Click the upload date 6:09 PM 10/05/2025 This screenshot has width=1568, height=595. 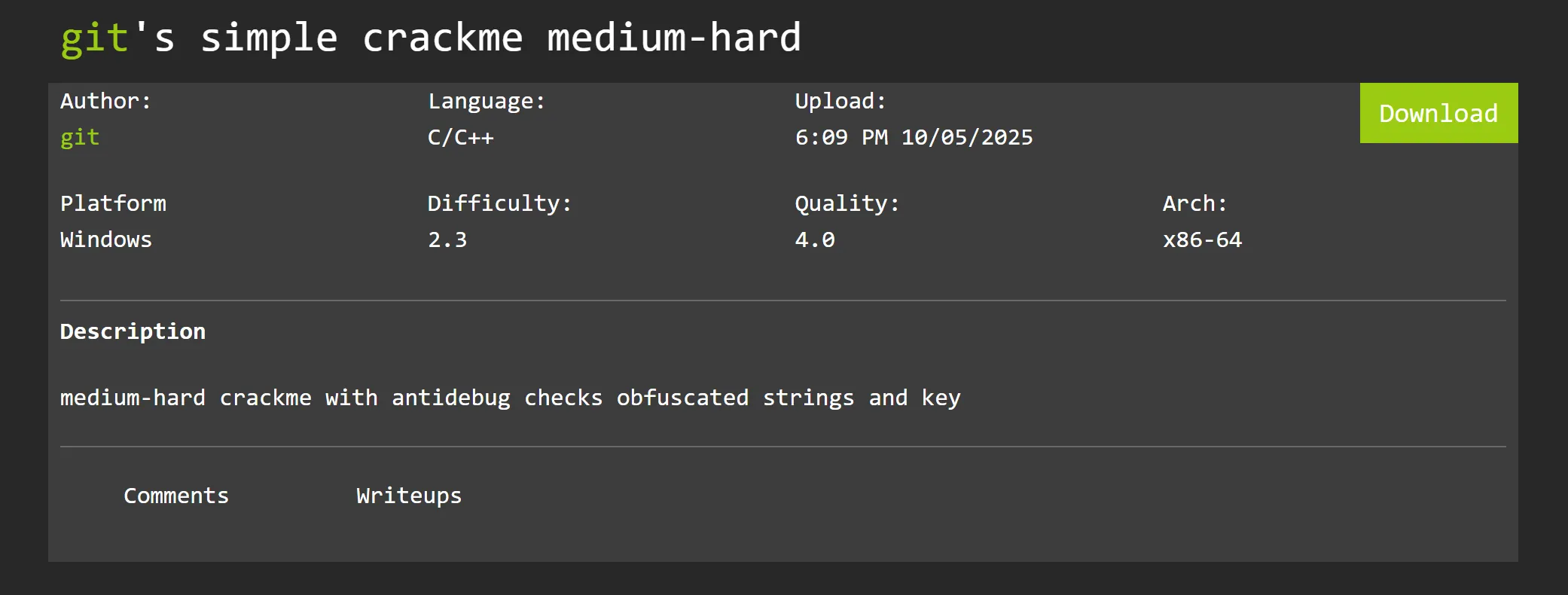[914, 138]
